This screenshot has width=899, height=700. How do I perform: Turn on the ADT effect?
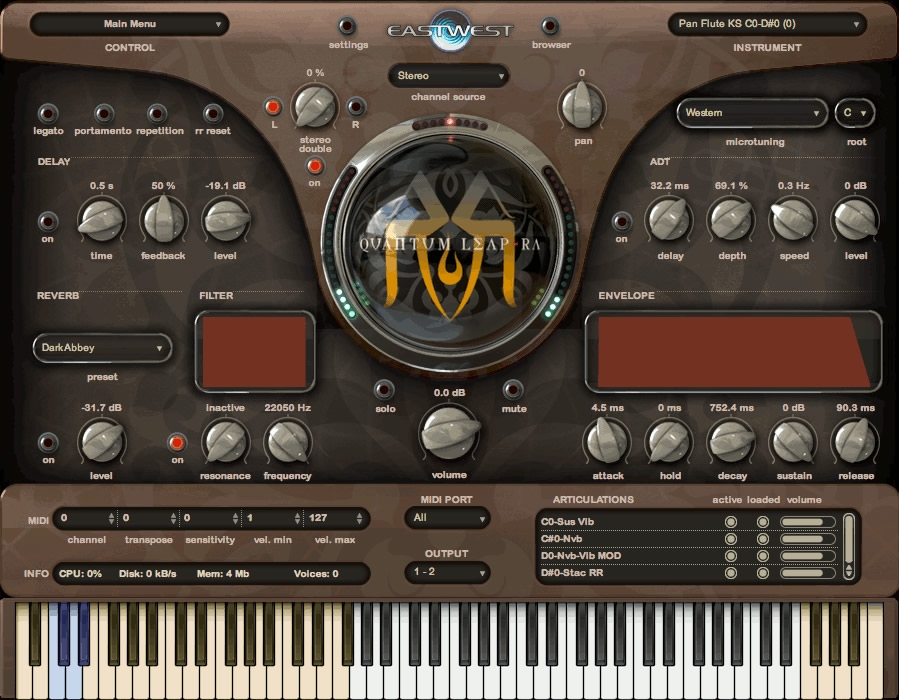coord(622,221)
